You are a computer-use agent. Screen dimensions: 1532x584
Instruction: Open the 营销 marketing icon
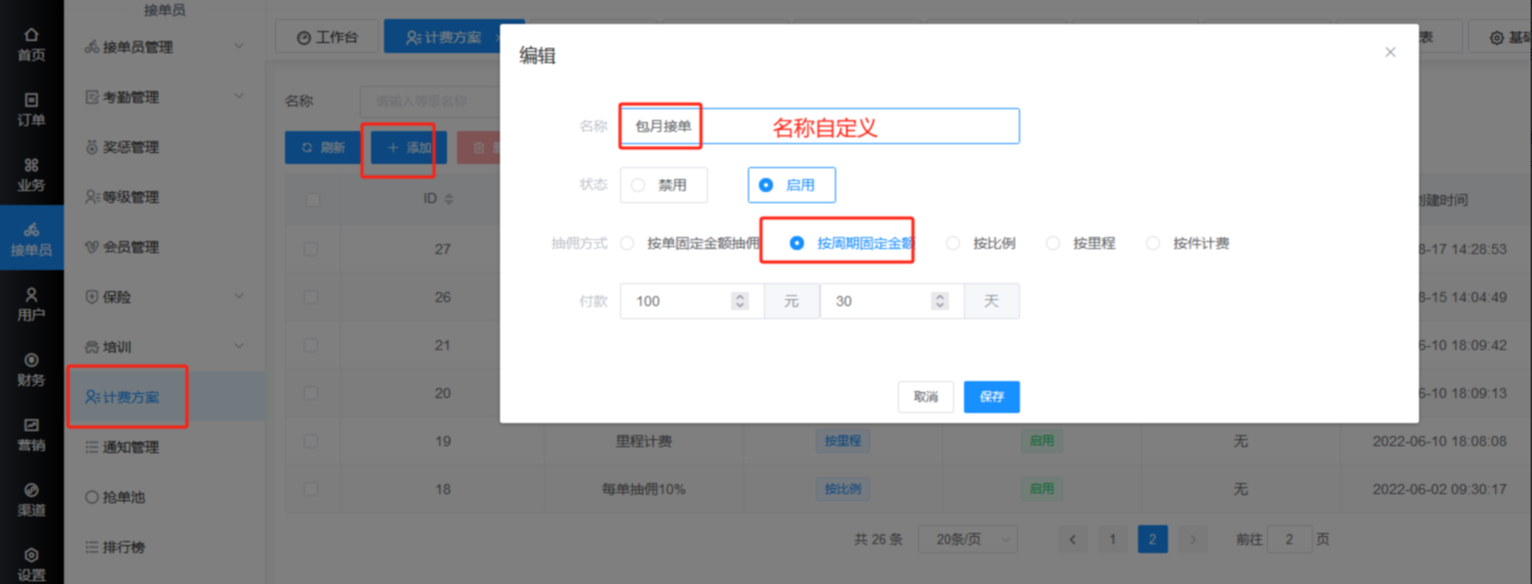click(x=31, y=426)
